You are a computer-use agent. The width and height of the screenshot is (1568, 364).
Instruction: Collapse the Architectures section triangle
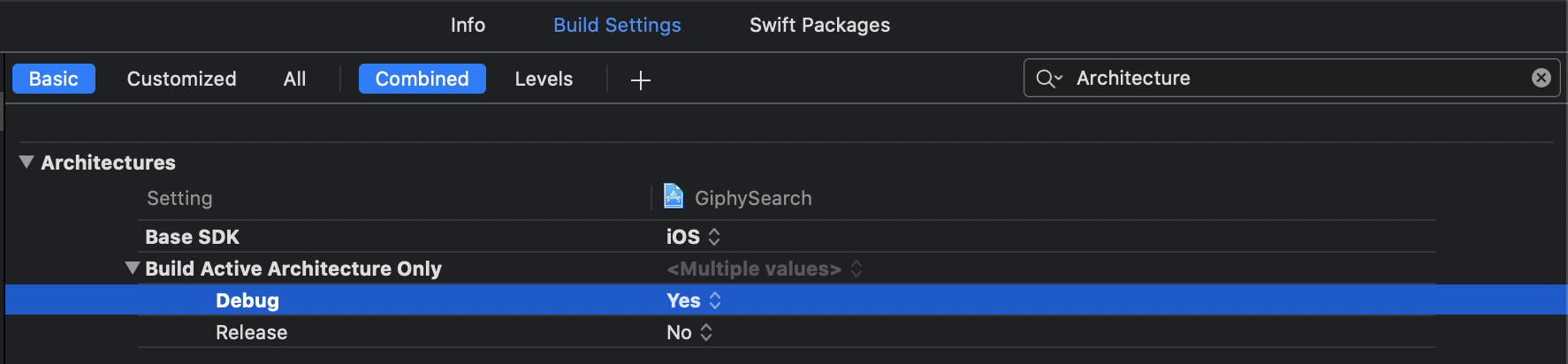pos(27,162)
